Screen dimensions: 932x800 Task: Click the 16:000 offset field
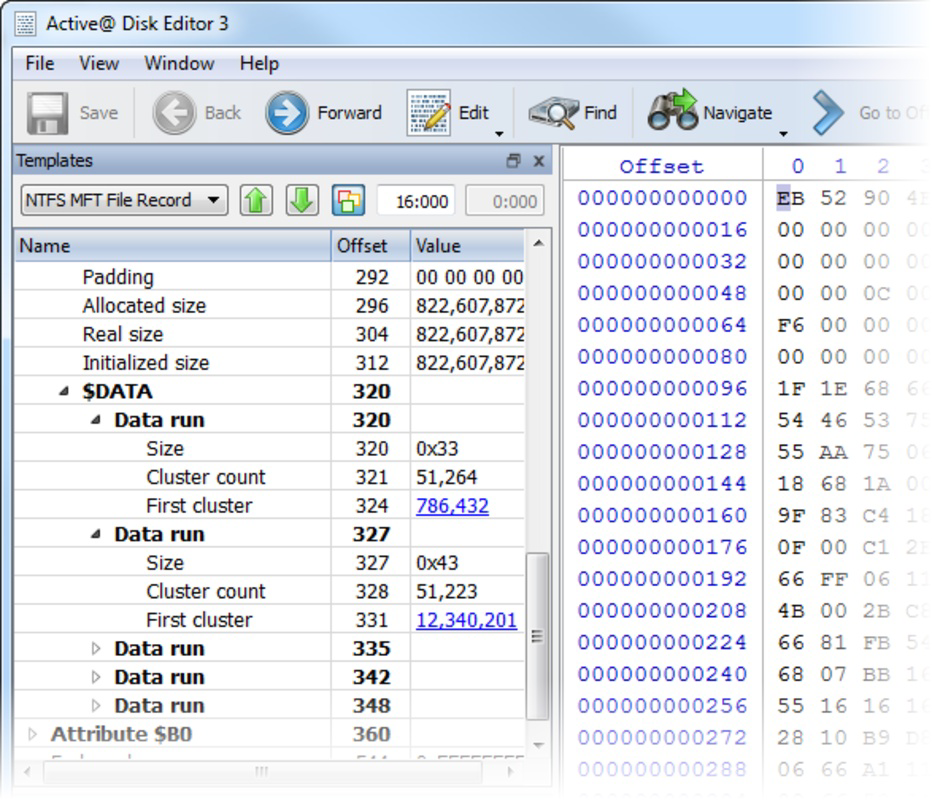coord(416,201)
